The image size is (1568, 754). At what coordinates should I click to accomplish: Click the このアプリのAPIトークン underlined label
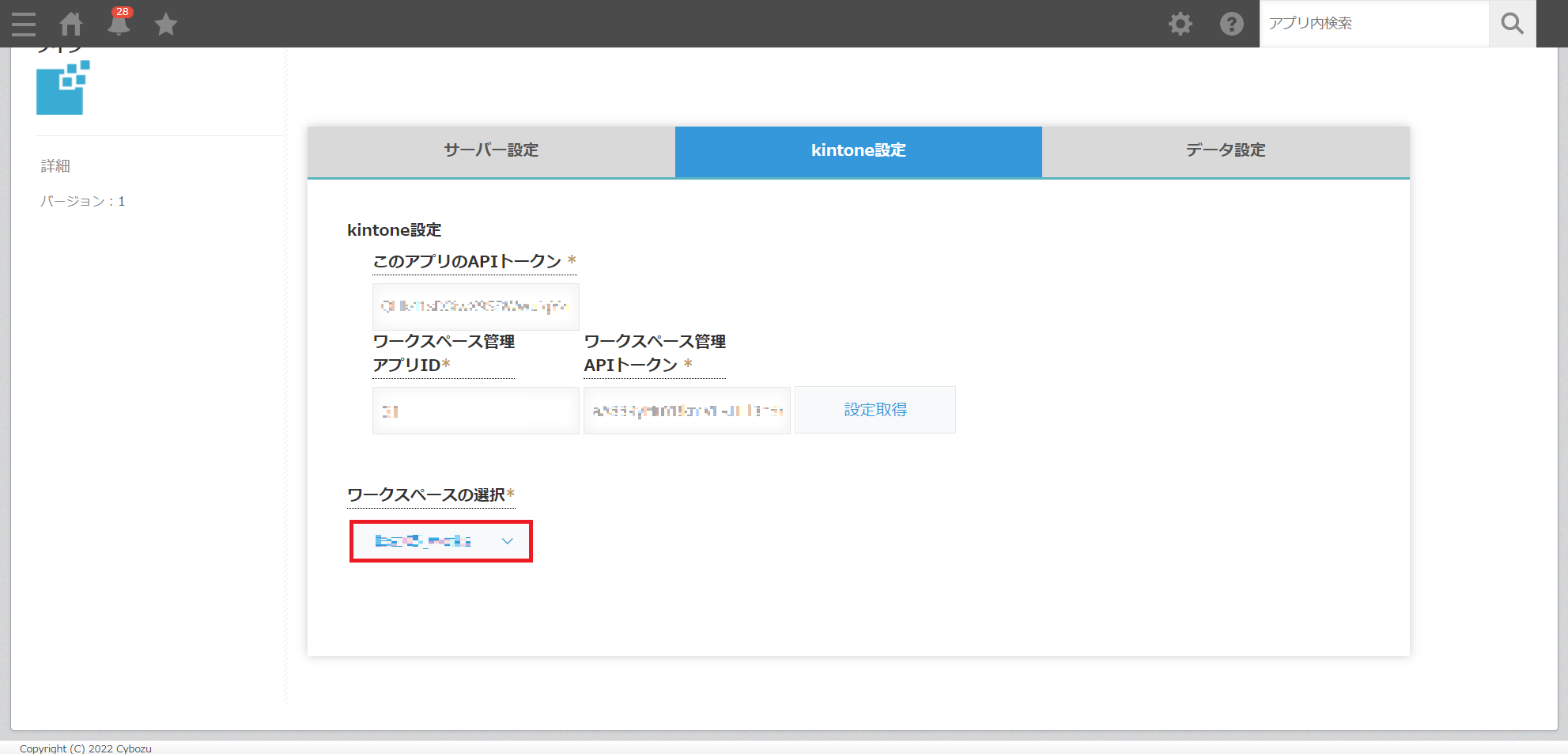pos(467,262)
